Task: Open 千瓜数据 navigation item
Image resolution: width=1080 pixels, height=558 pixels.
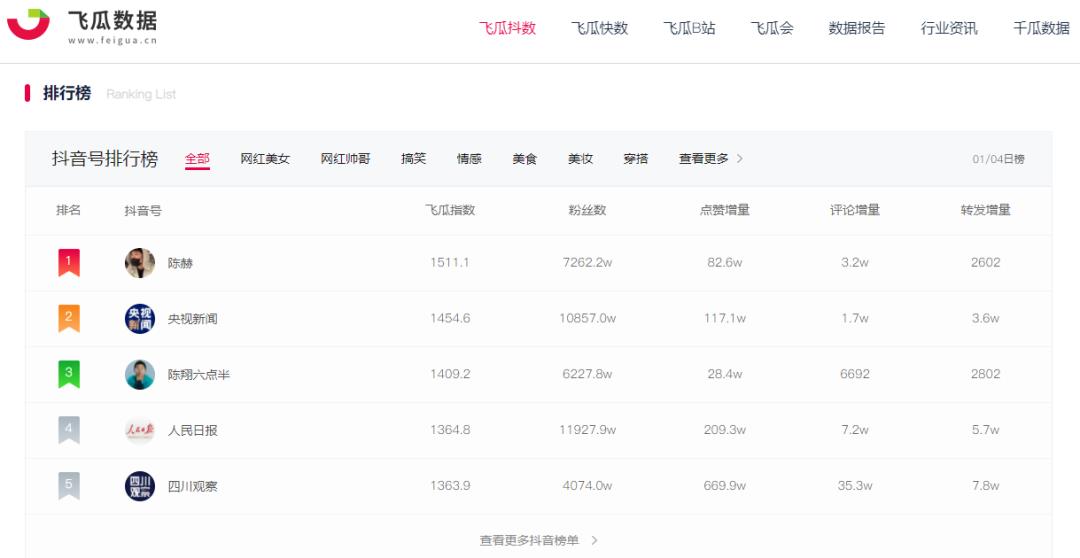Action: pyautogui.click(x=1041, y=28)
